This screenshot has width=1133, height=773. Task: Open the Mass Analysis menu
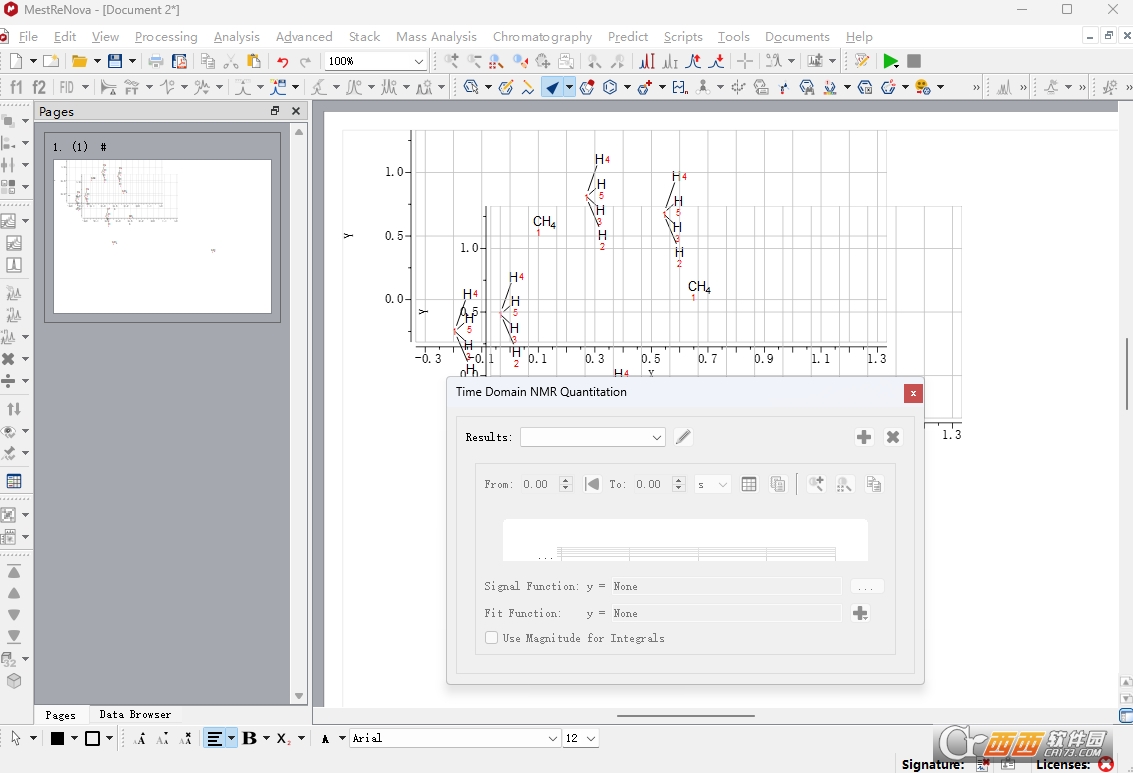pos(436,37)
